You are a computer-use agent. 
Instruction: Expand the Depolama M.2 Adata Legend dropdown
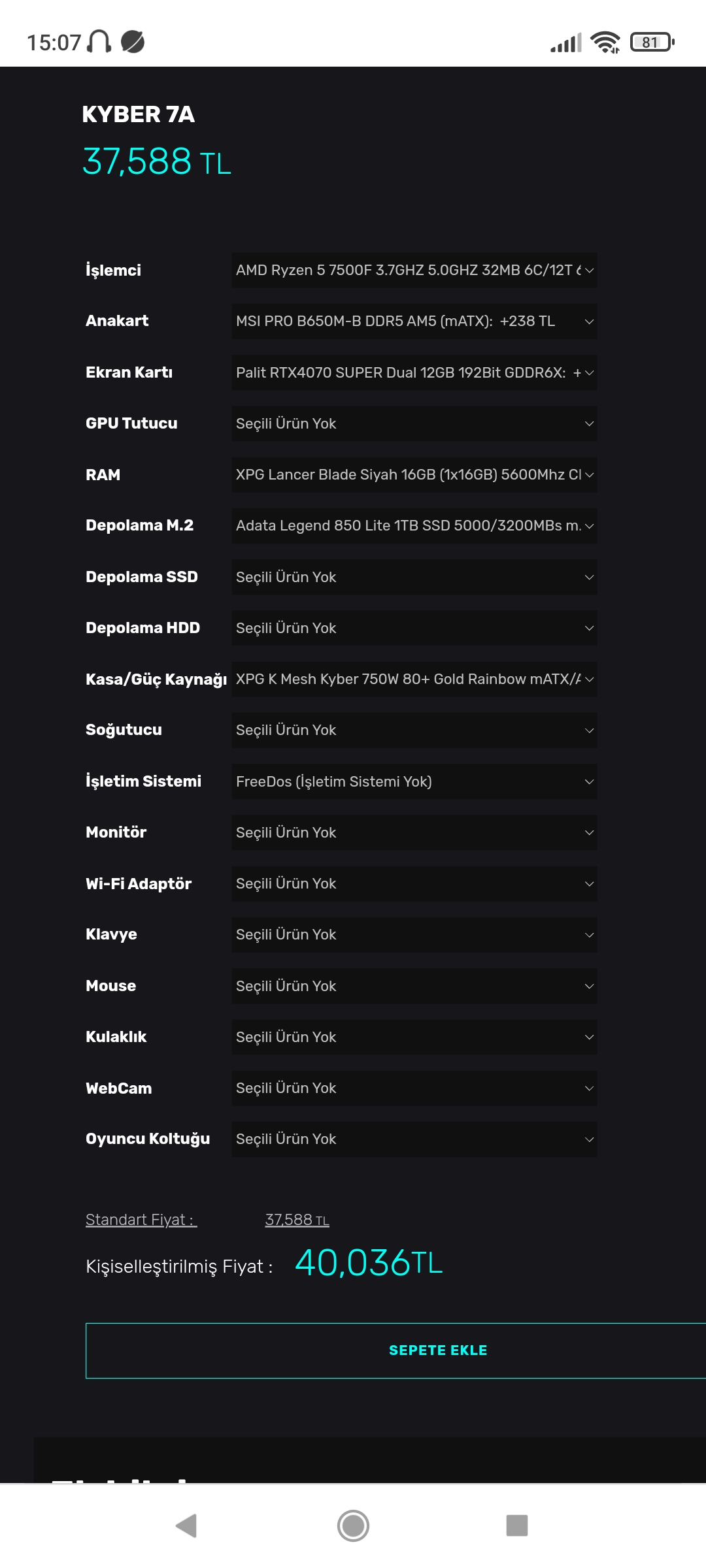(x=414, y=526)
